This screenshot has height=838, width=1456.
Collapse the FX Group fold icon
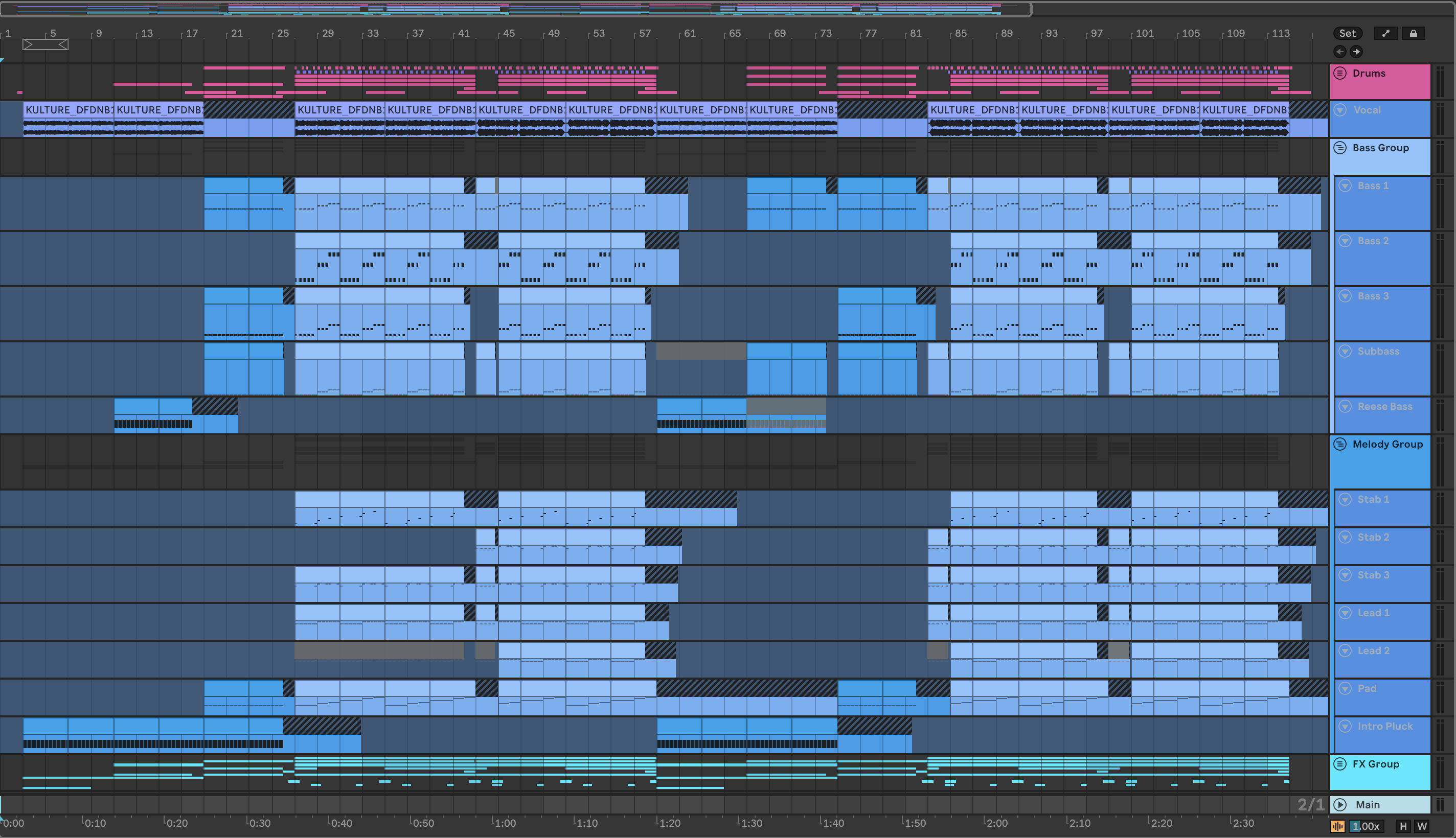click(1340, 764)
